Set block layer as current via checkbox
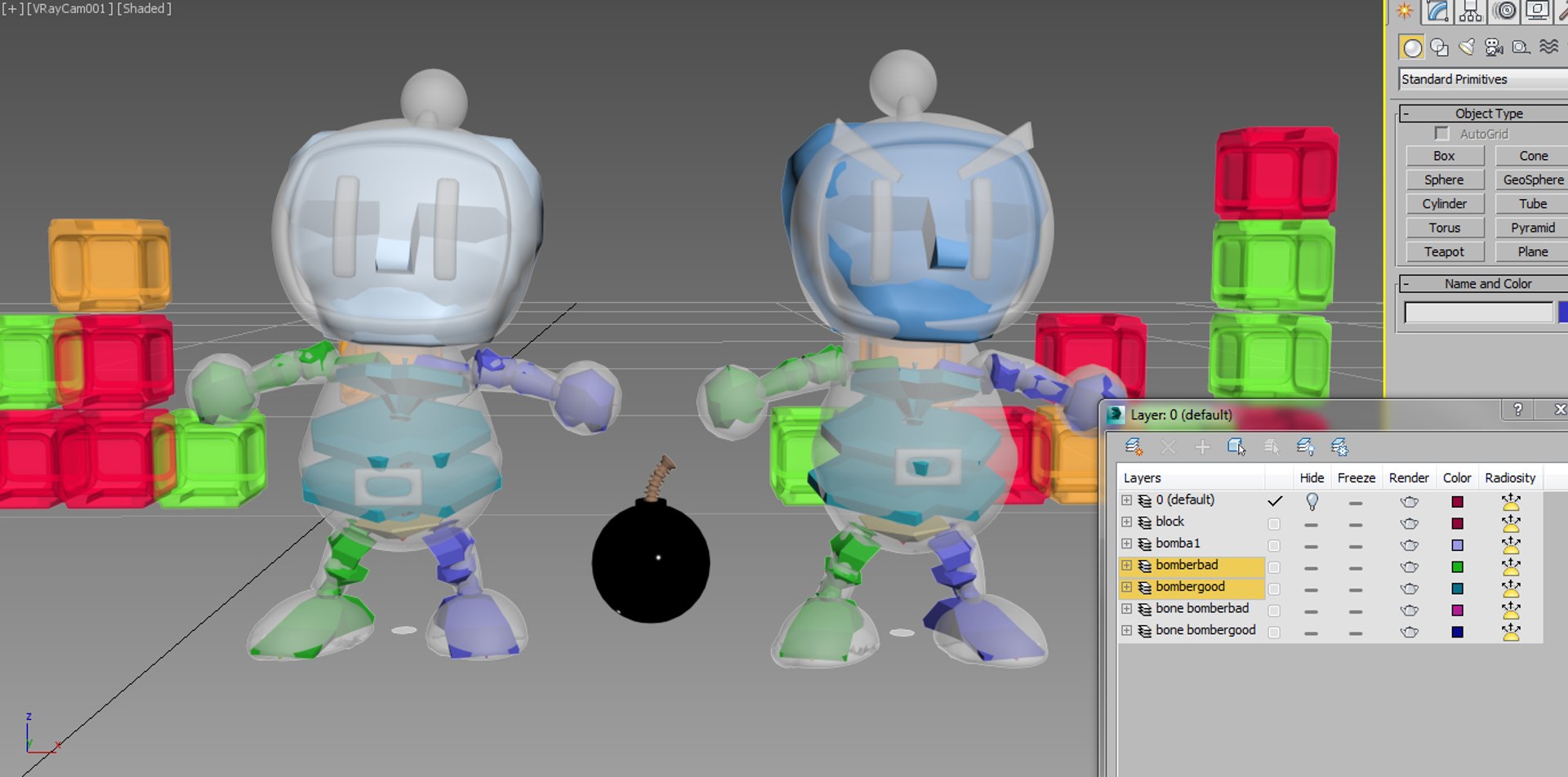 pos(1274,523)
